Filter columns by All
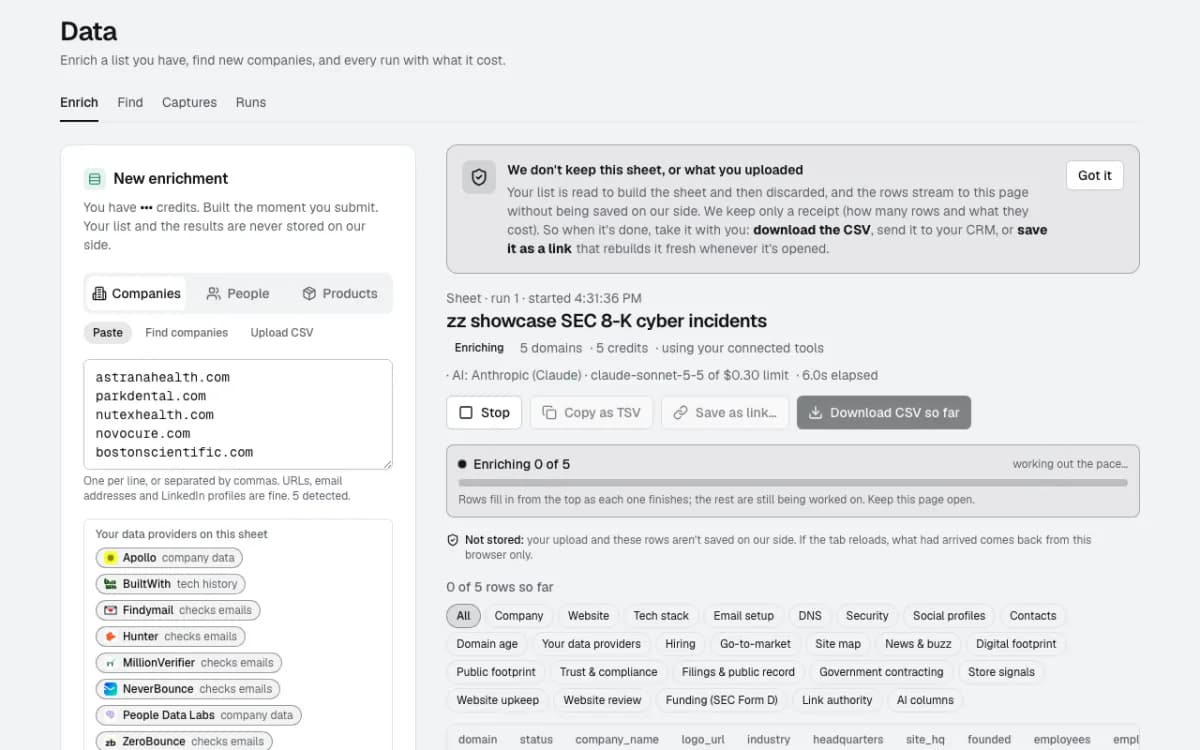 tap(463, 616)
